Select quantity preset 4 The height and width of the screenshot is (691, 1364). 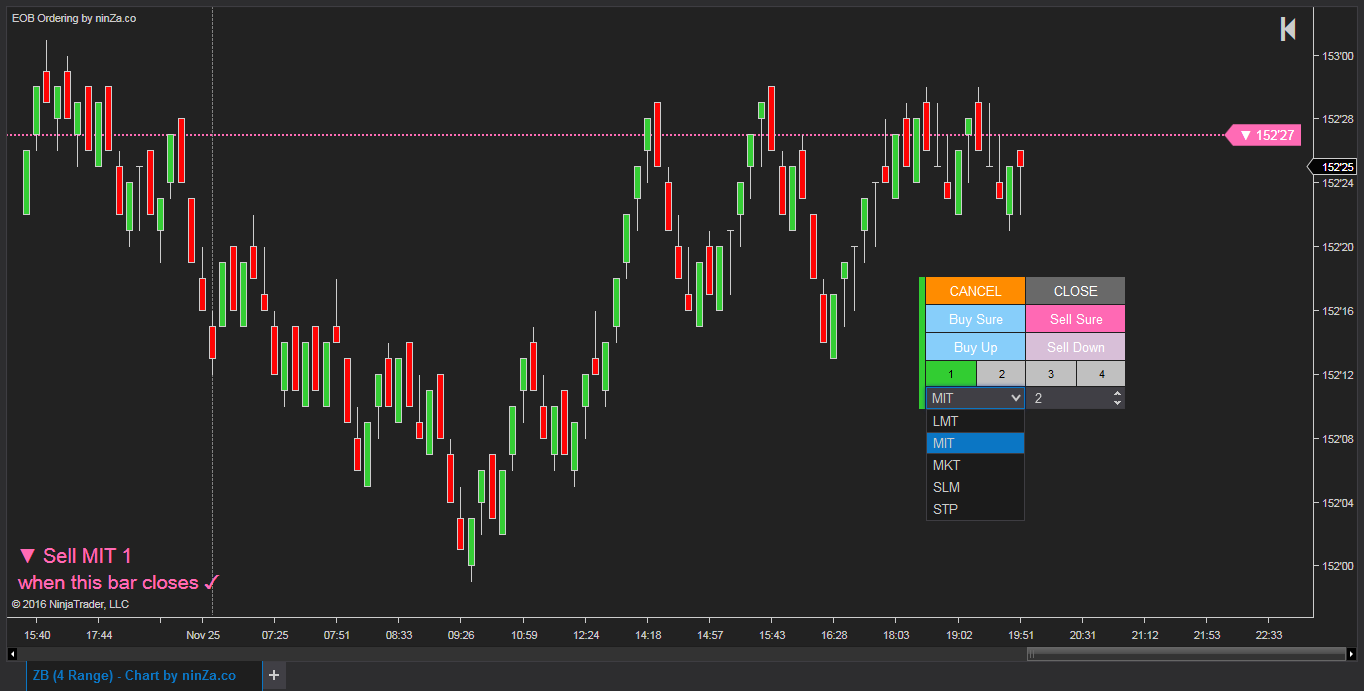point(1100,372)
